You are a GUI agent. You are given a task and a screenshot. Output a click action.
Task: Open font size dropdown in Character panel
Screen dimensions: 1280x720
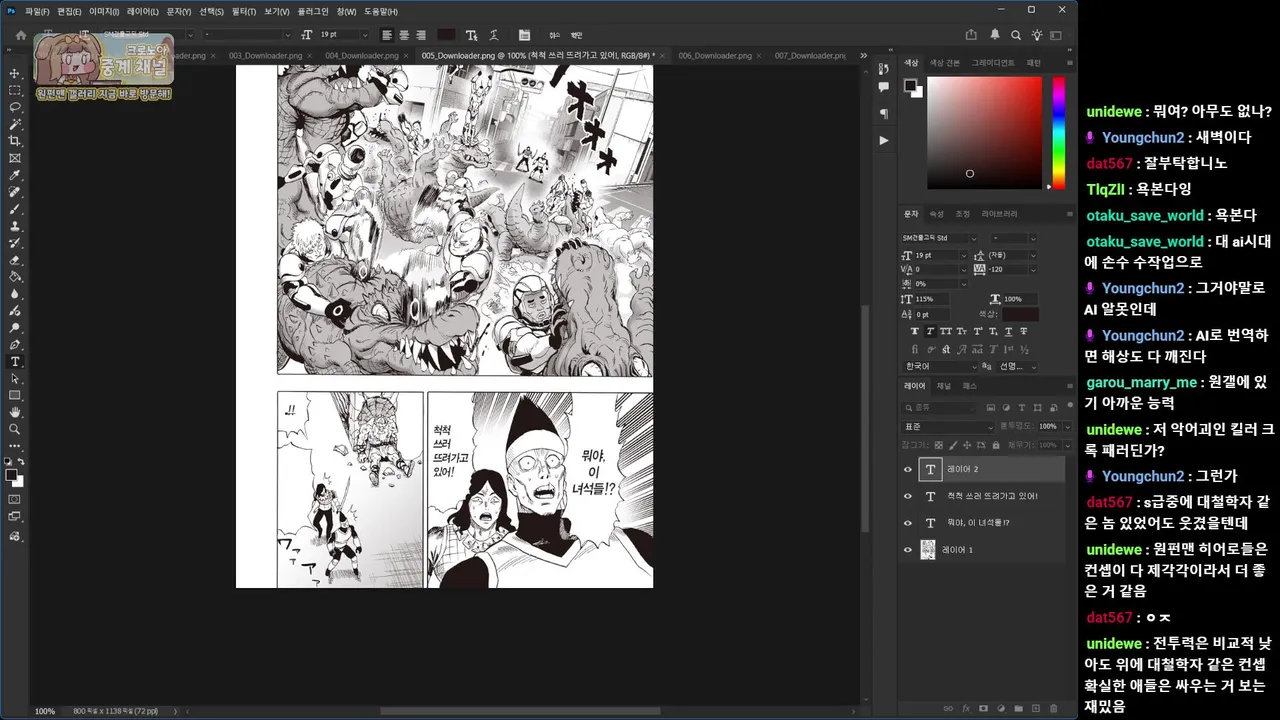(964, 256)
